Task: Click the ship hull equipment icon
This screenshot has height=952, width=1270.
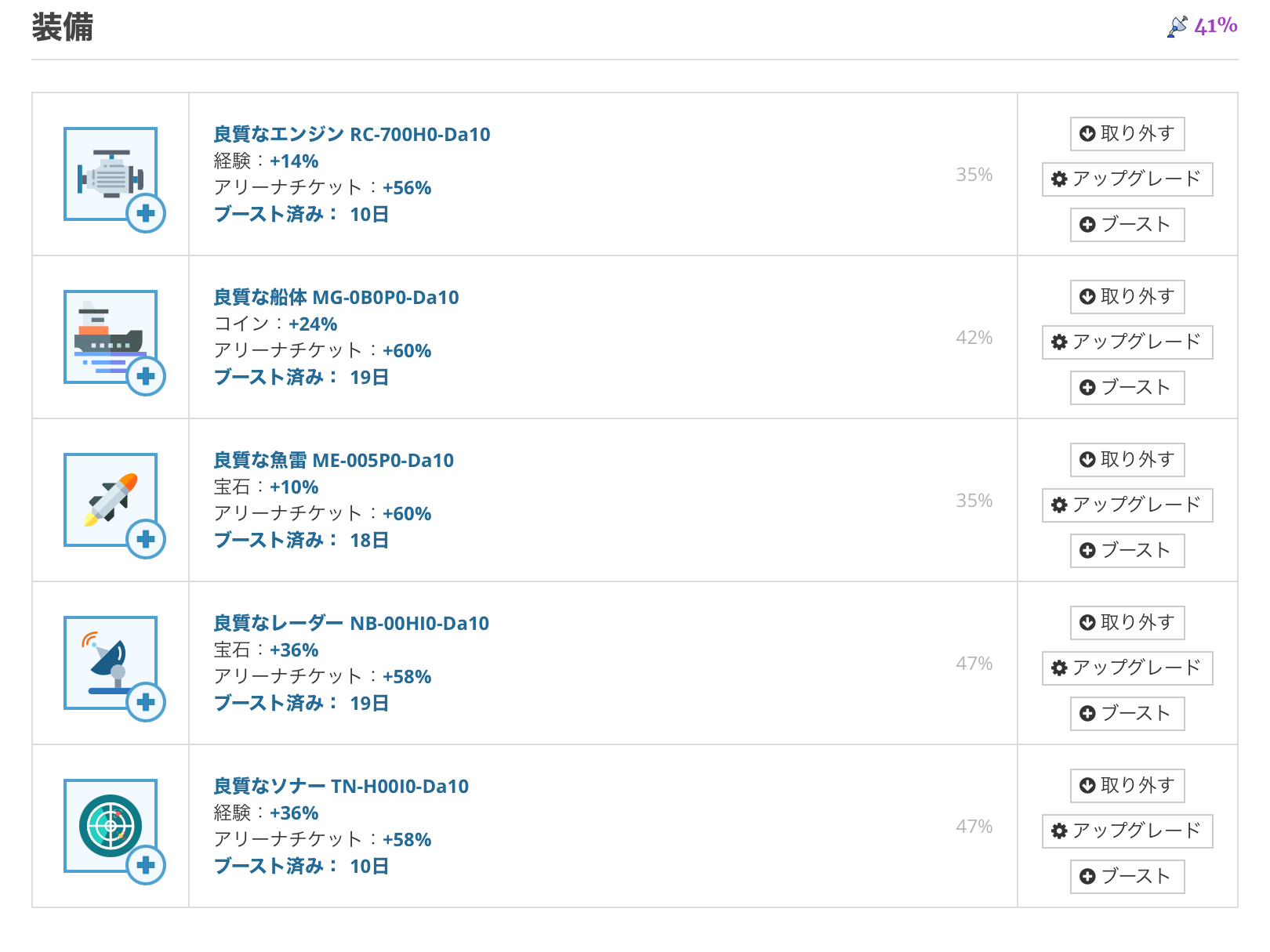Action: [x=111, y=337]
